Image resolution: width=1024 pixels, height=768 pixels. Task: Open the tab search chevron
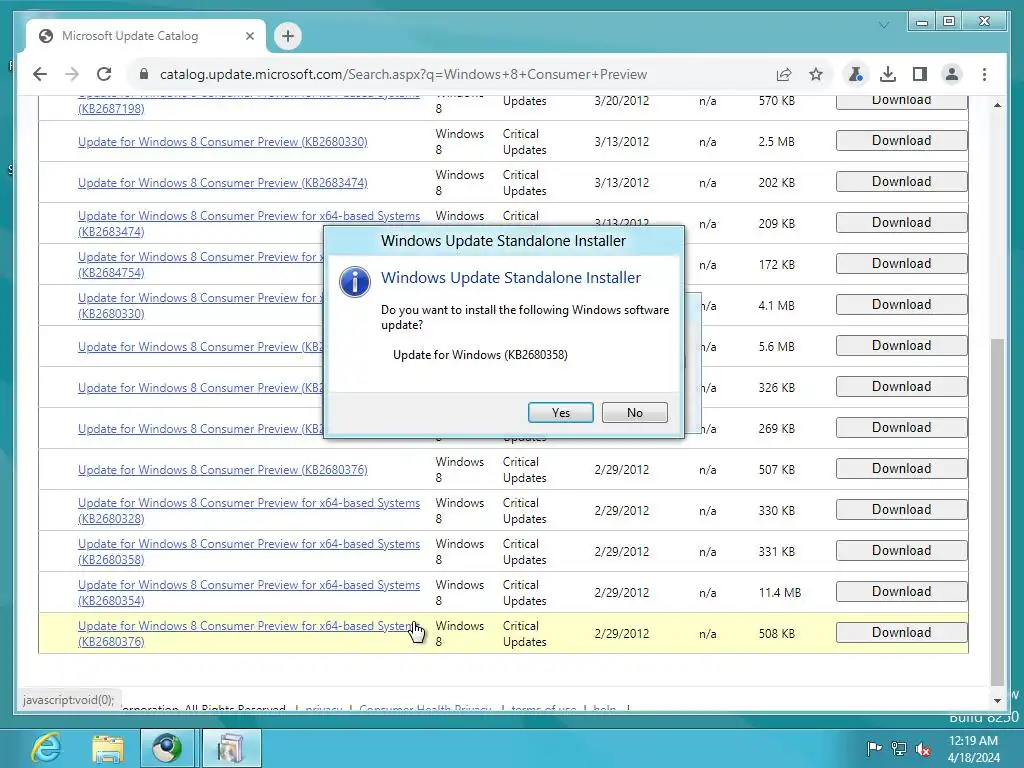click(884, 25)
